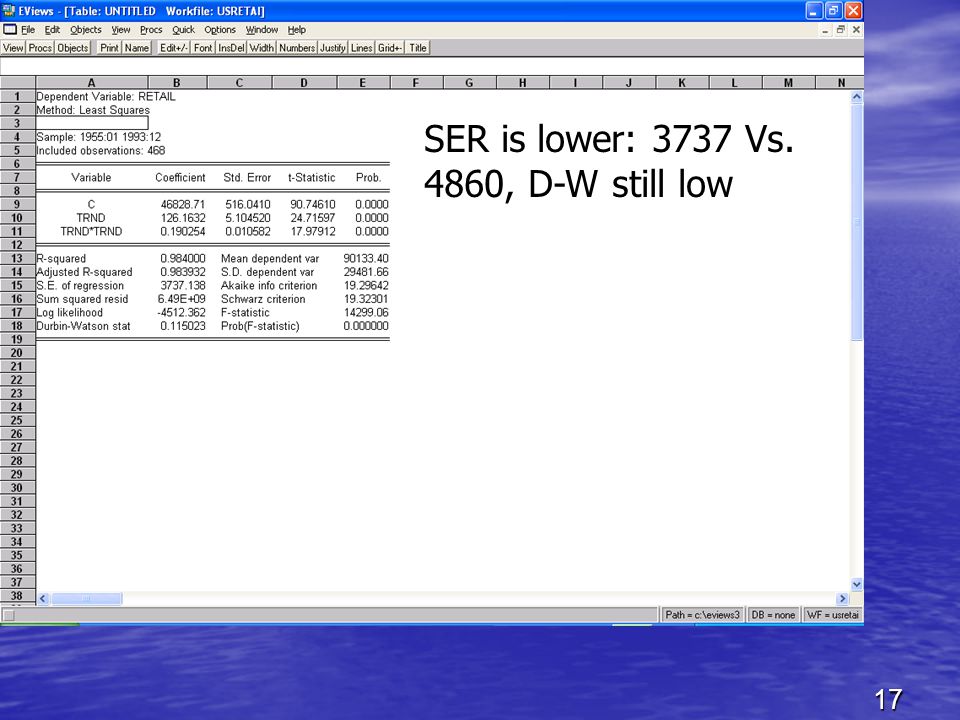Restore down the EViews application window
Viewport: 960px width, 720px height.
834,10
